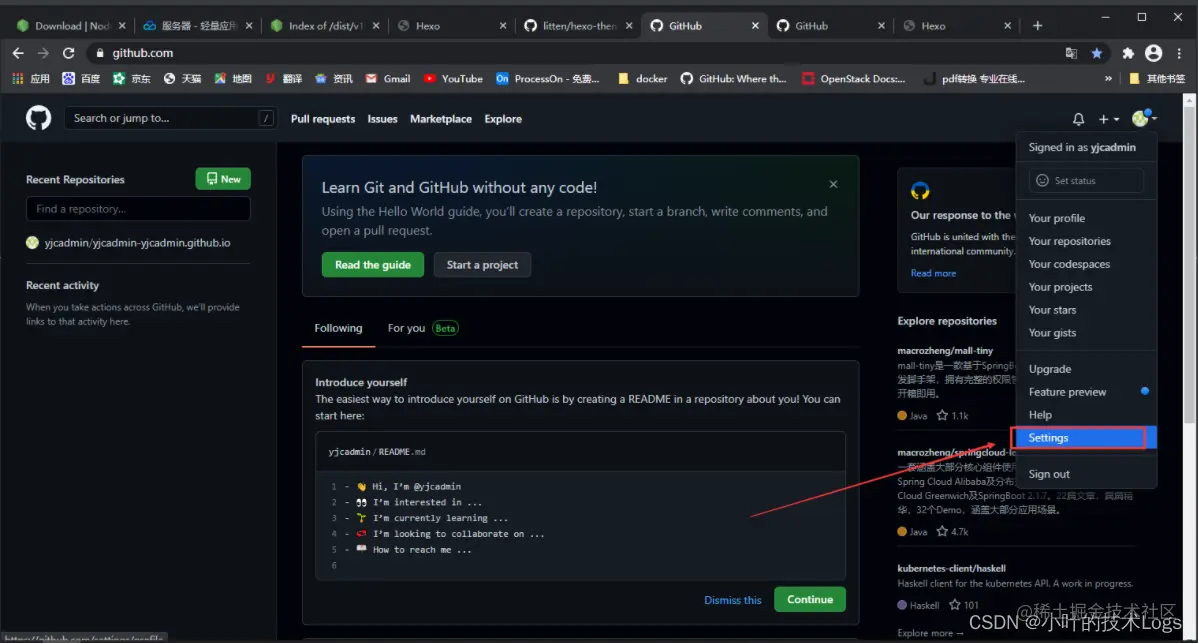
Task: Open yjcadmin/yjcadmin-yjcadmin.github.io repository
Action: click(137, 243)
